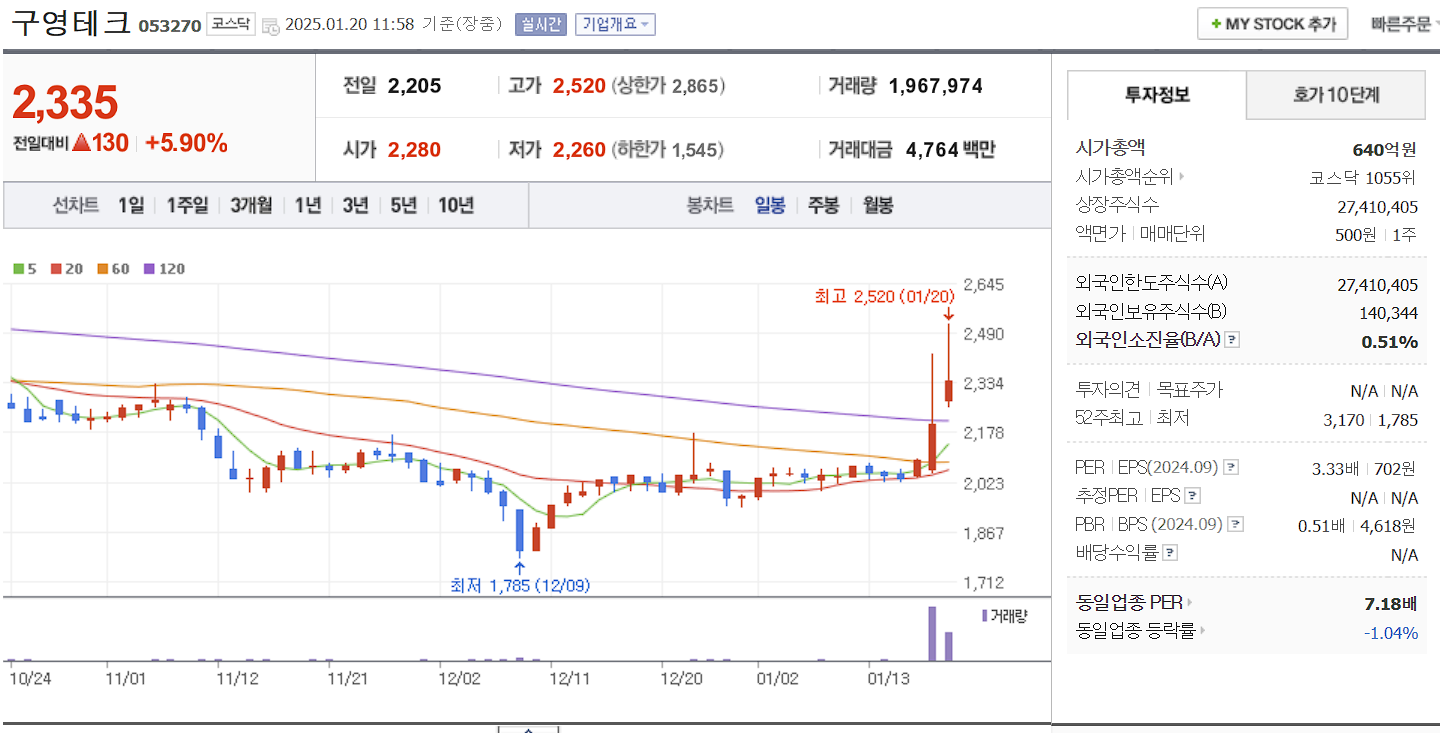Click the plus icon on MY STOCK 추가
Screen dimensions: 1440x733
point(1218,23)
